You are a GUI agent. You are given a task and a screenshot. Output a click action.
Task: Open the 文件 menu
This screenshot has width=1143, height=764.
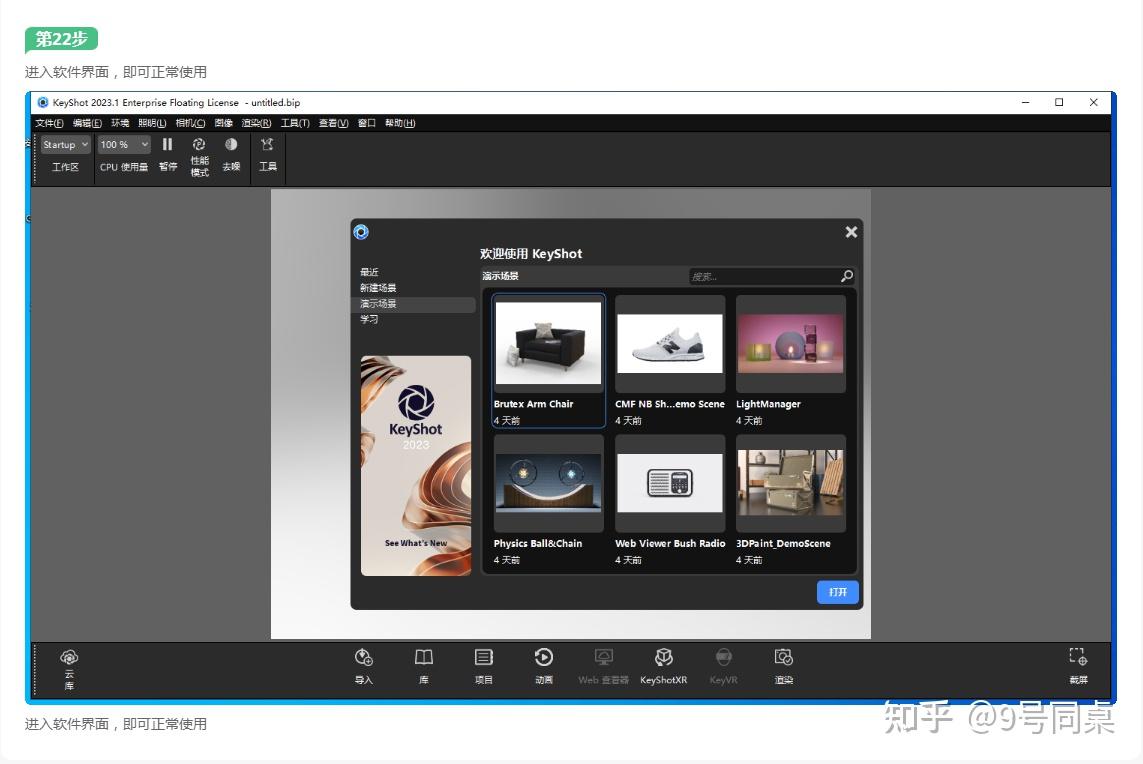[46, 123]
